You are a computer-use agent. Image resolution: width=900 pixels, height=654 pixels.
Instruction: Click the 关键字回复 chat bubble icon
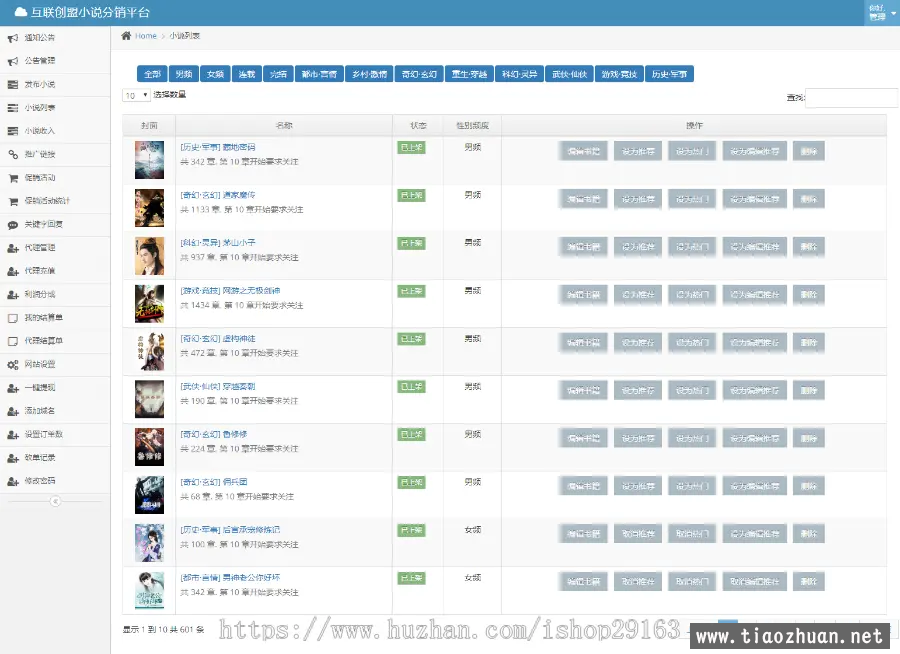[13, 224]
